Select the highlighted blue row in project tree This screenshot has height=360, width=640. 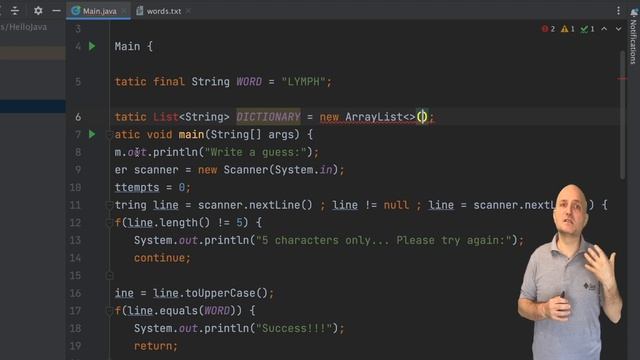click(x=33, y=106)
